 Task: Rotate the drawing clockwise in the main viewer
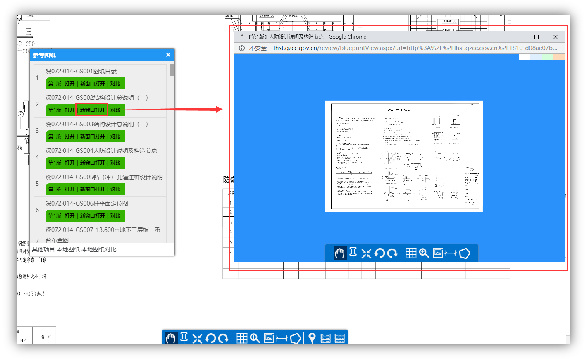coord(224,338)
